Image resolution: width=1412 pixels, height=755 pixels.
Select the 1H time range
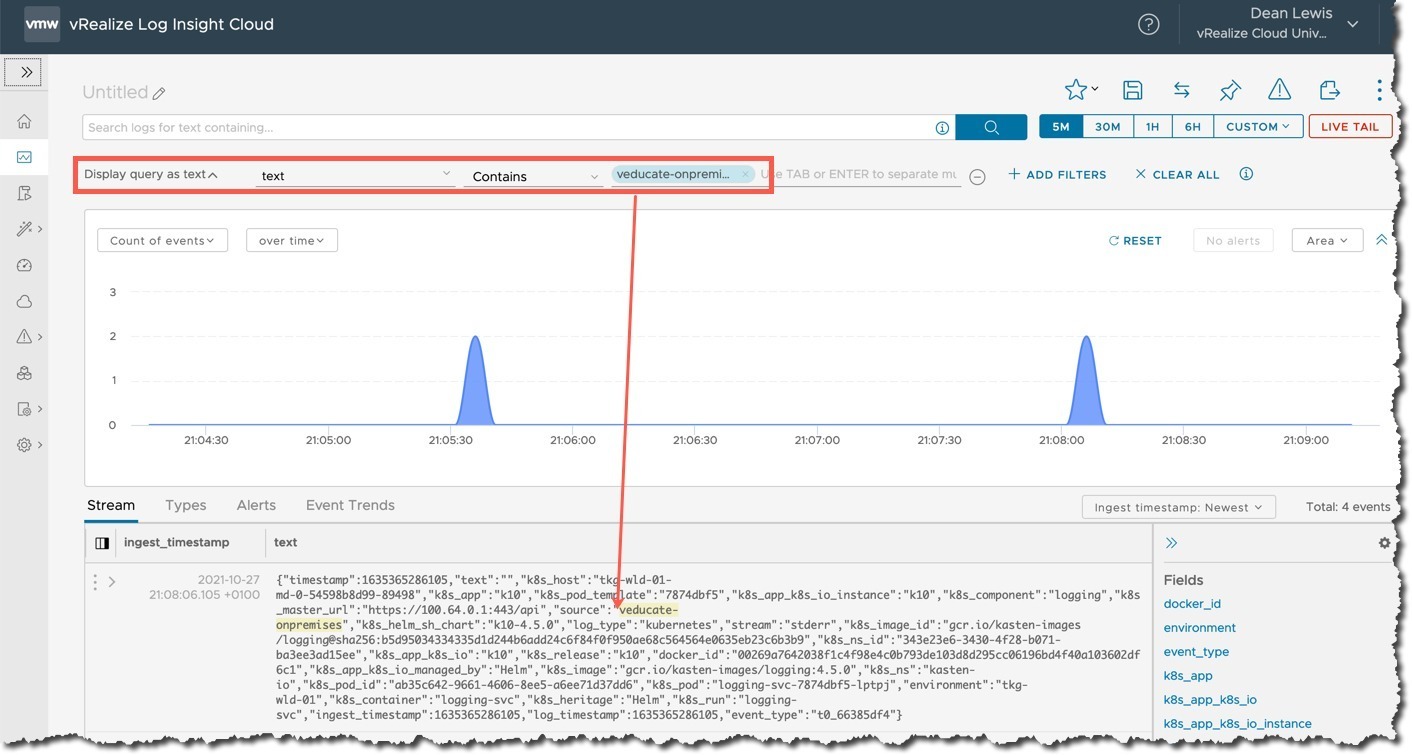pos(1152,127)
